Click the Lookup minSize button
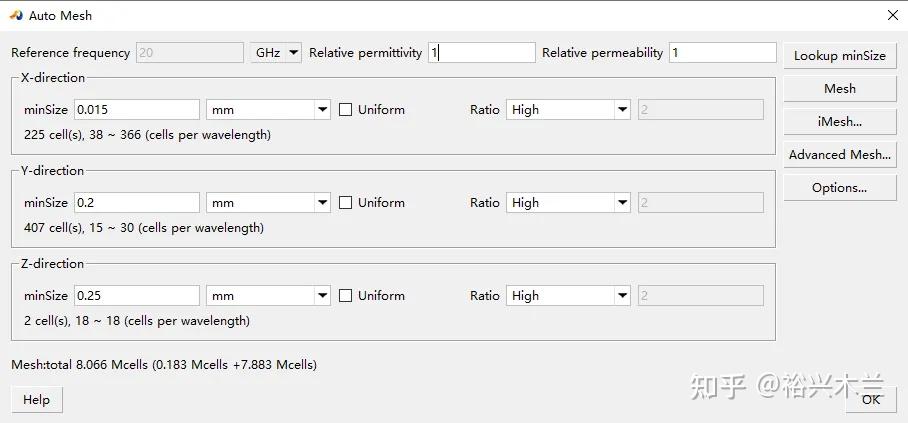Image resolution: width=908 pixels, height=423 pixels. point(839,56)
